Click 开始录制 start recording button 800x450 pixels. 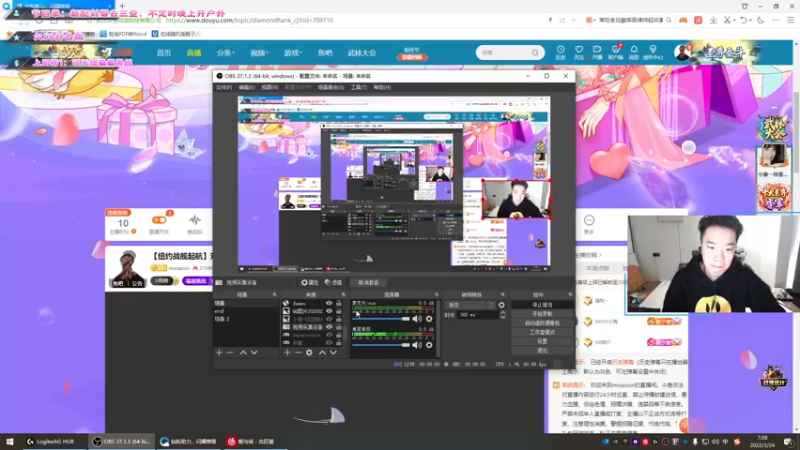542,314
